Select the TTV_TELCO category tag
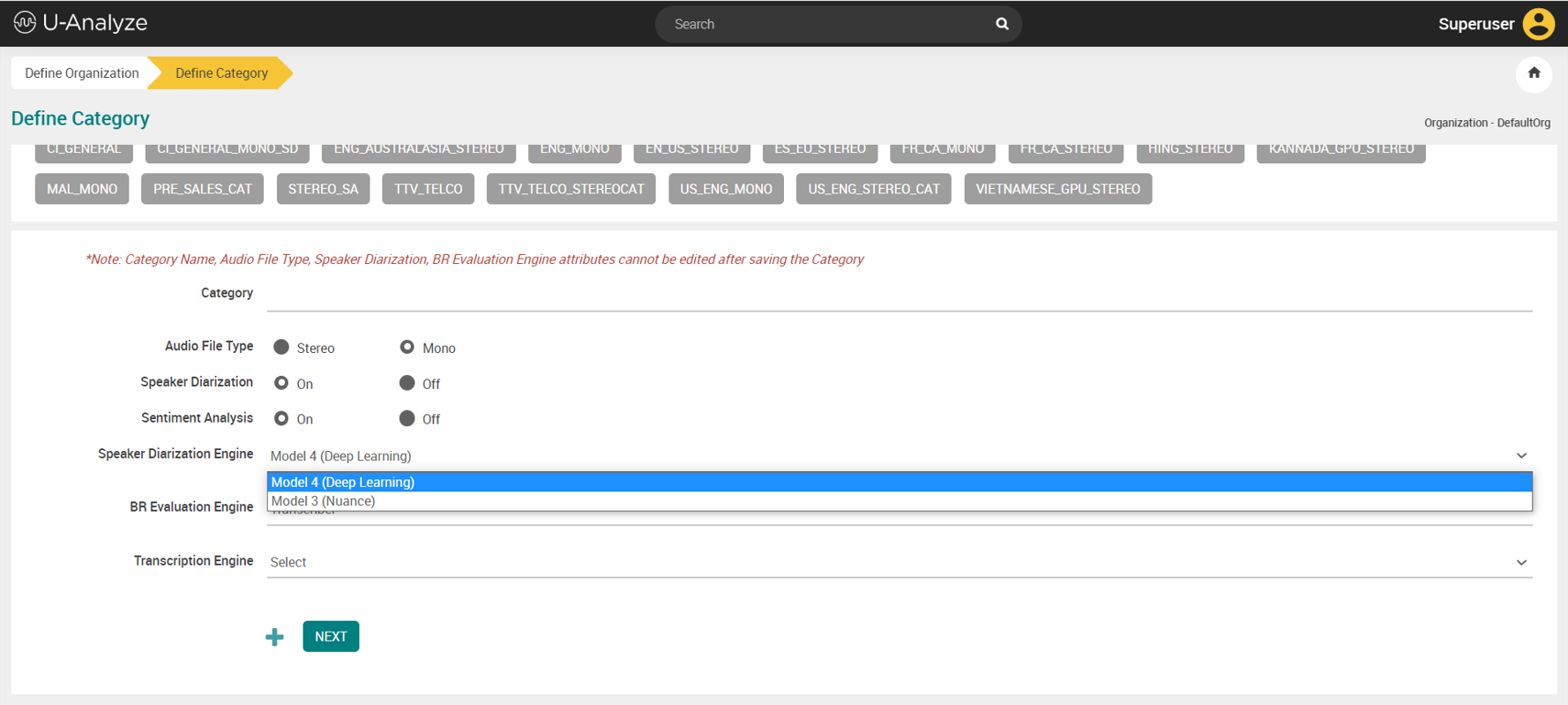 pos(428,189)
